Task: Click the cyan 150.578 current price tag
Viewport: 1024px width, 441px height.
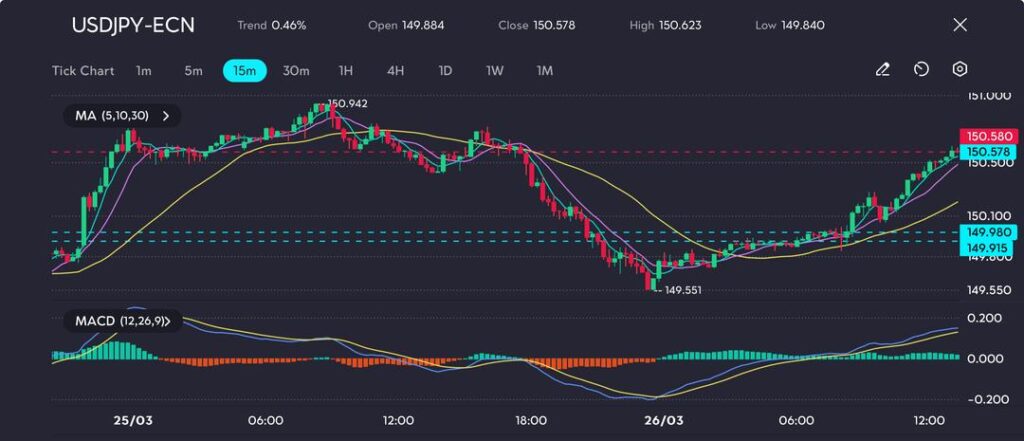Action: pyautogui.click(x=988, y=151)
